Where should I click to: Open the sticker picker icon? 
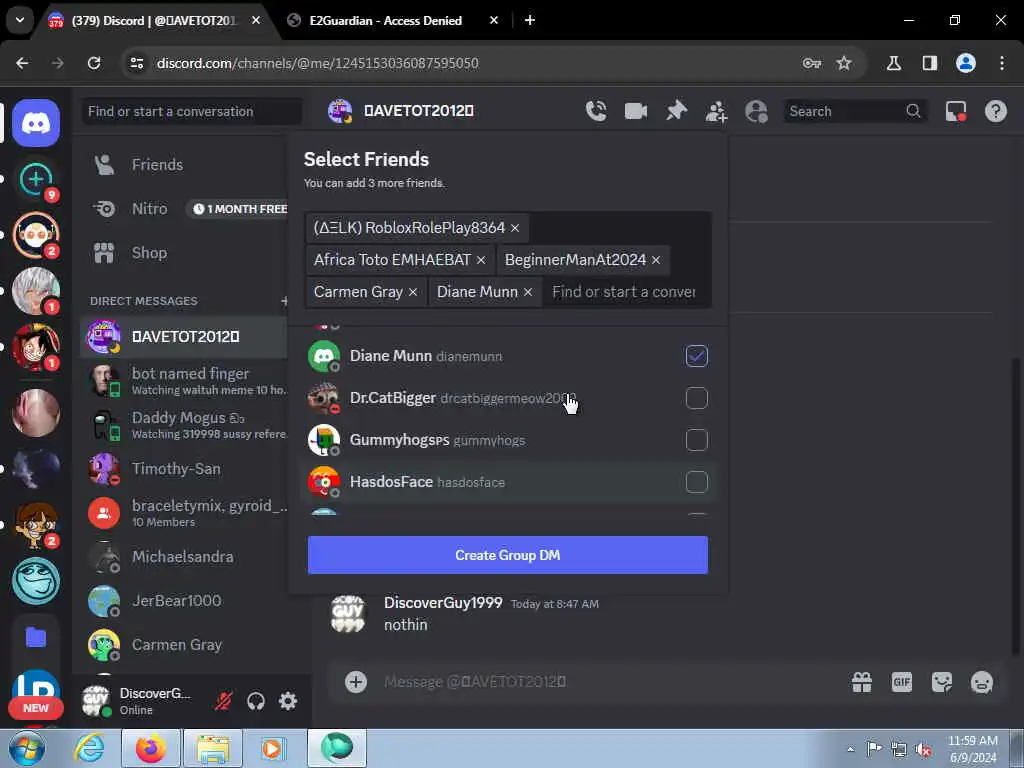click(942, 682)
